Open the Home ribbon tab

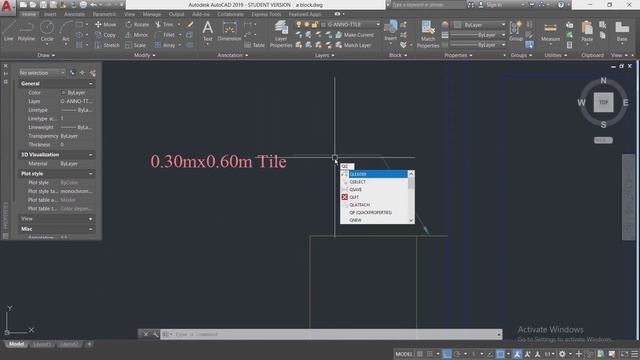[x=29, y=14]
